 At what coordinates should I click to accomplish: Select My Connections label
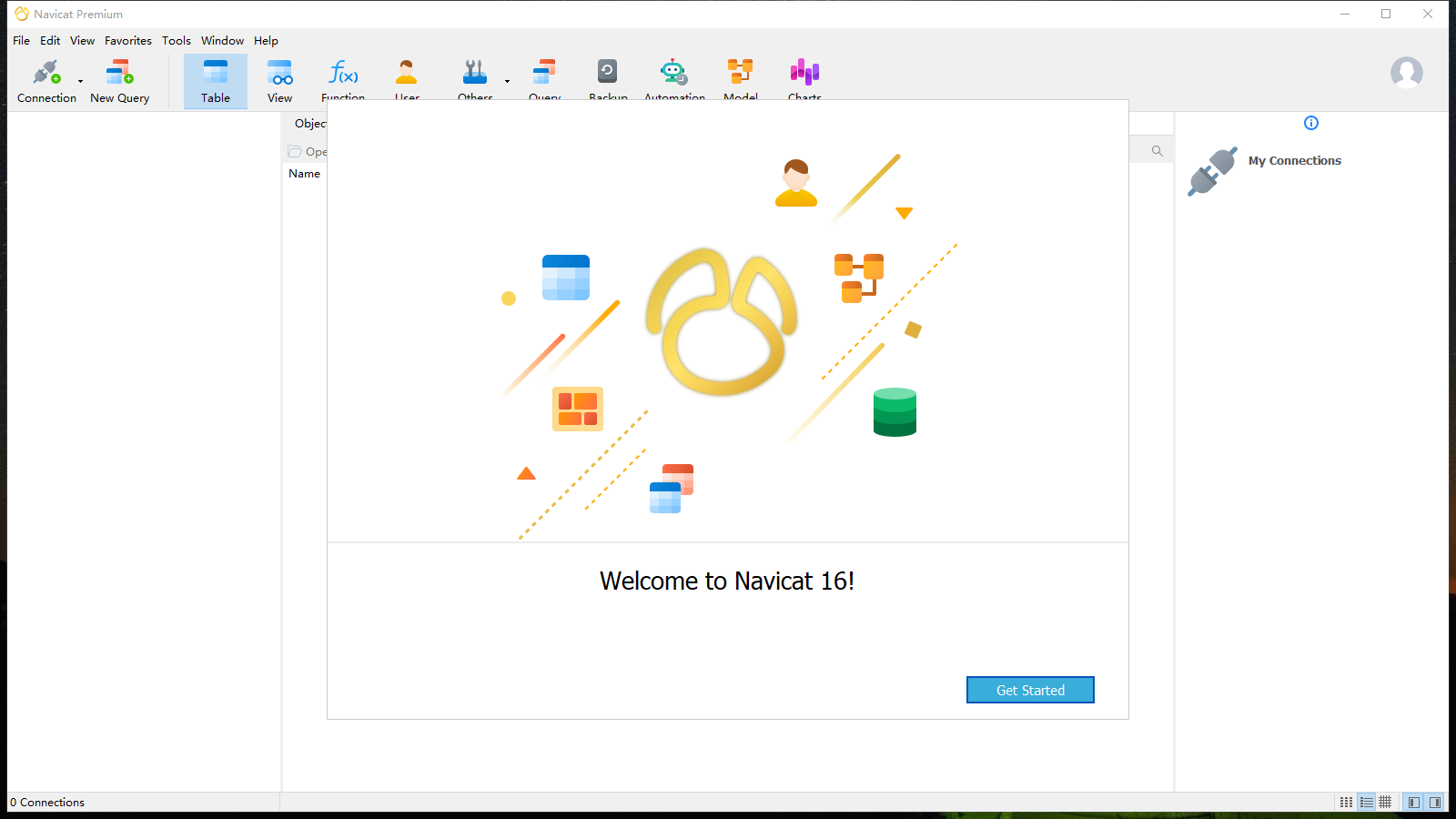tap(1295, 161)
